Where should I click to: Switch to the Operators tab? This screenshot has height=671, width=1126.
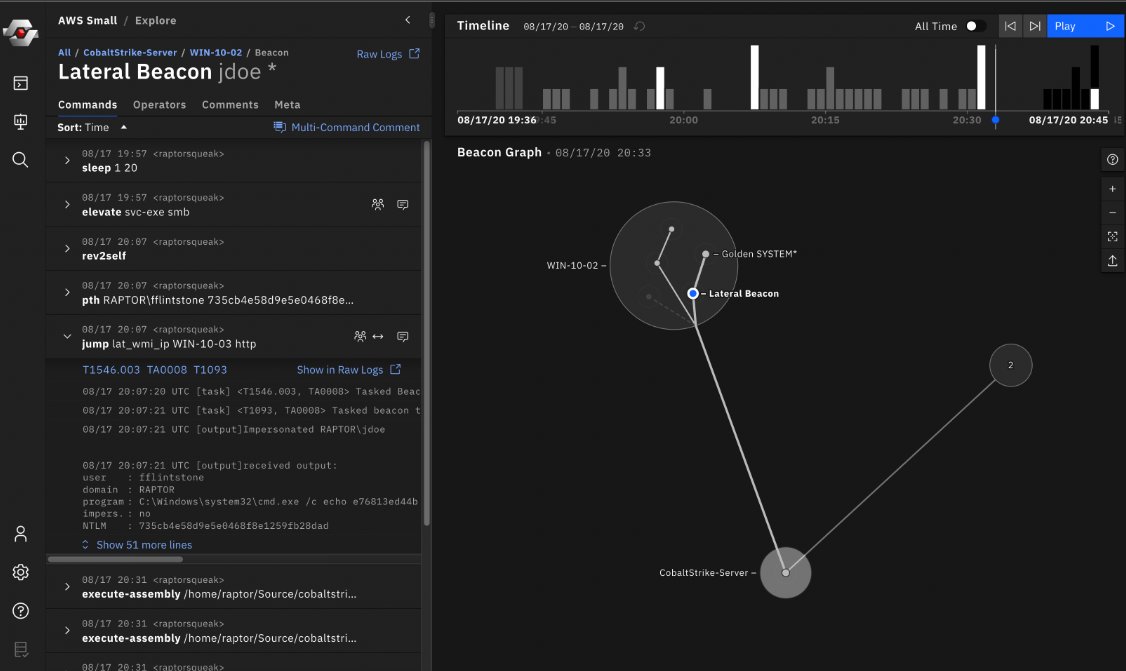[x=159, y=104]
